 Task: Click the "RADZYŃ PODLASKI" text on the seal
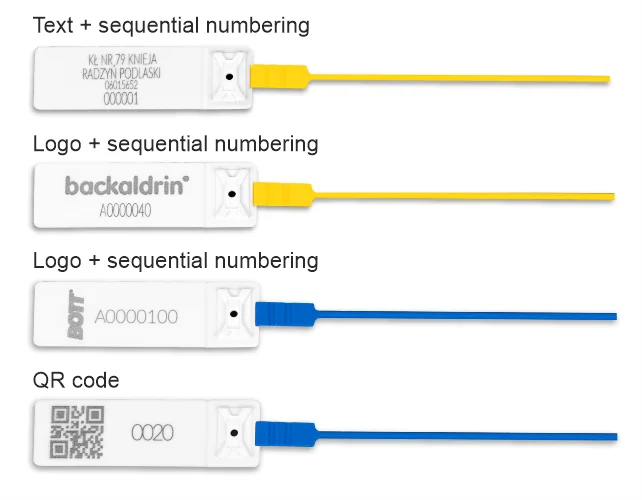tap(121, 72)
